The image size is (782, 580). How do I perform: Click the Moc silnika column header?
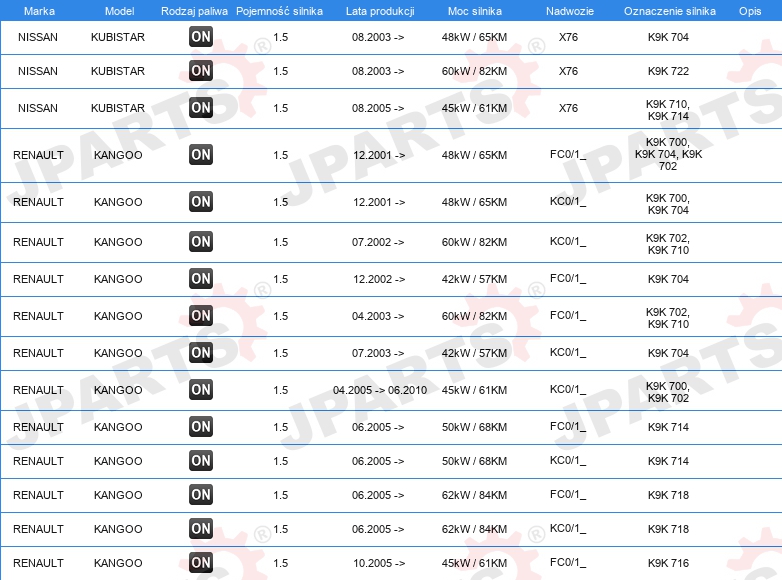coord(475,11)
